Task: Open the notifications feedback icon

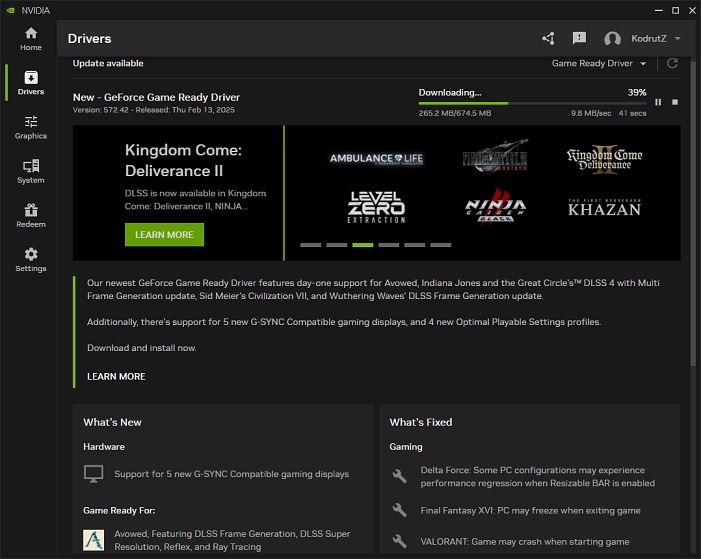Action: [579, 39]
